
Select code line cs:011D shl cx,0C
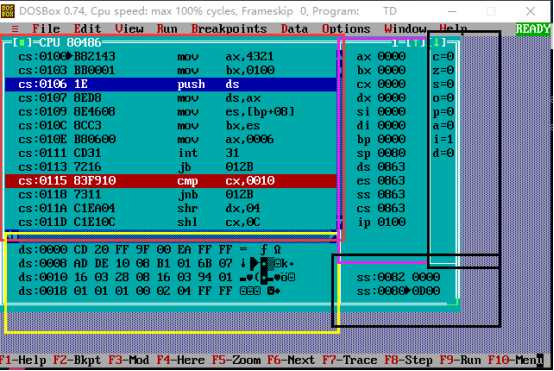171,222
